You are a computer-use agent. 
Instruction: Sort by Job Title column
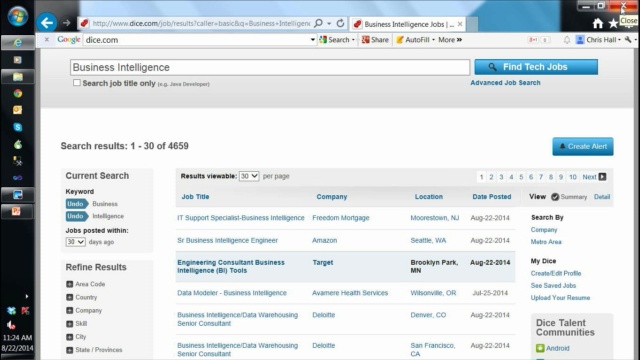(x=195, y=197)
